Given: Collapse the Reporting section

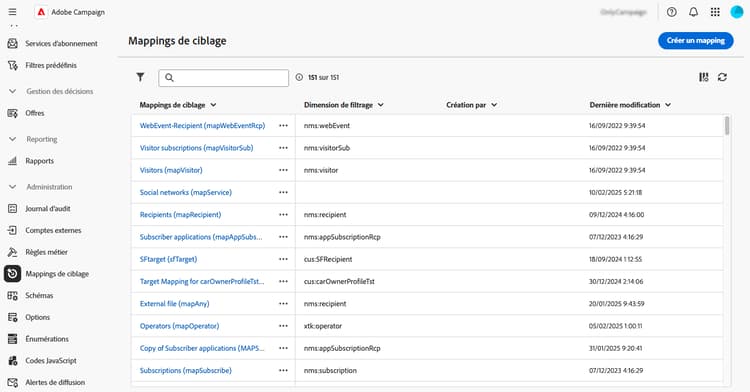Looking at the screenshot, I should point(12,139).
